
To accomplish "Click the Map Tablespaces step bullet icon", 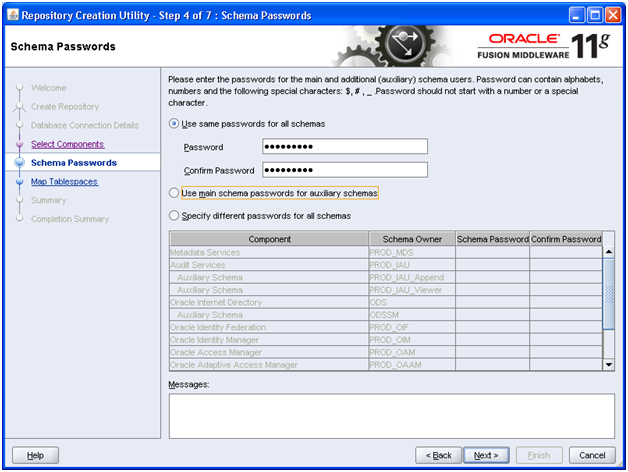I will 19,182.
